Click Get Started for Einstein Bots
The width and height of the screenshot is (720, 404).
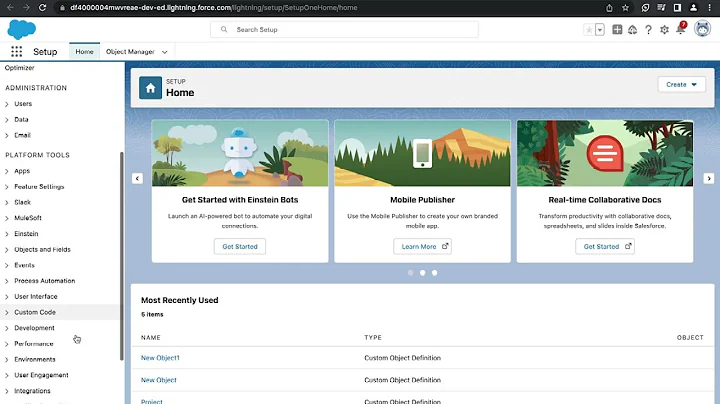coord(240,247)
